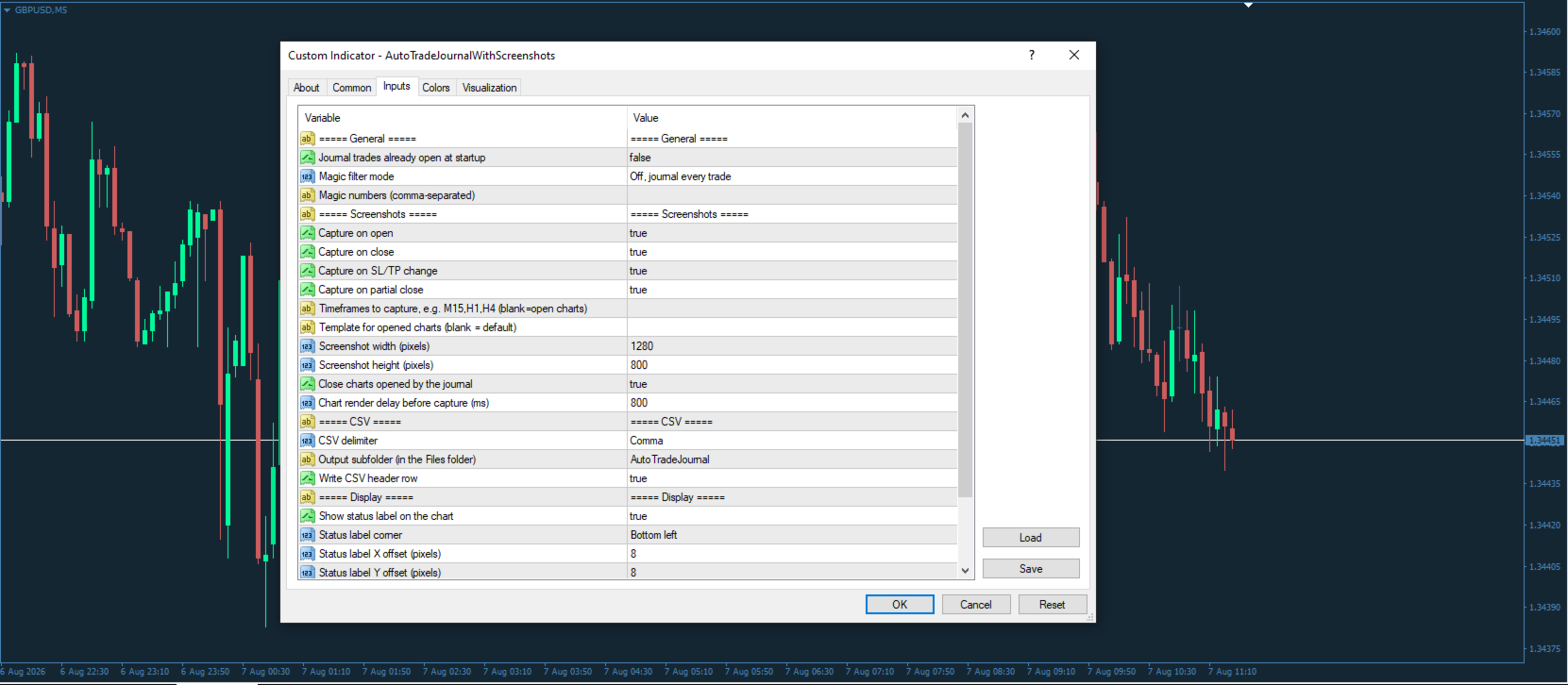Click the integer icon next to 'Magic filter mode'
Image resolution: width=1568 pixels, height=685 pixels.
[x=307, y=176]
